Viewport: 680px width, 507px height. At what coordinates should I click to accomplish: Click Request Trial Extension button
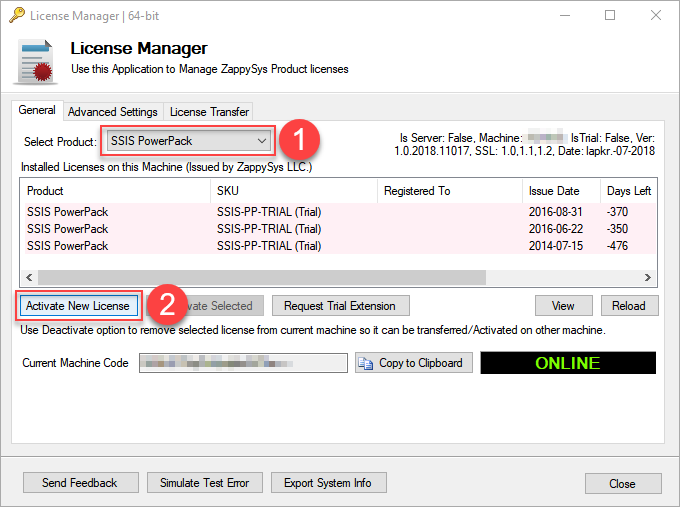[340, 306]
